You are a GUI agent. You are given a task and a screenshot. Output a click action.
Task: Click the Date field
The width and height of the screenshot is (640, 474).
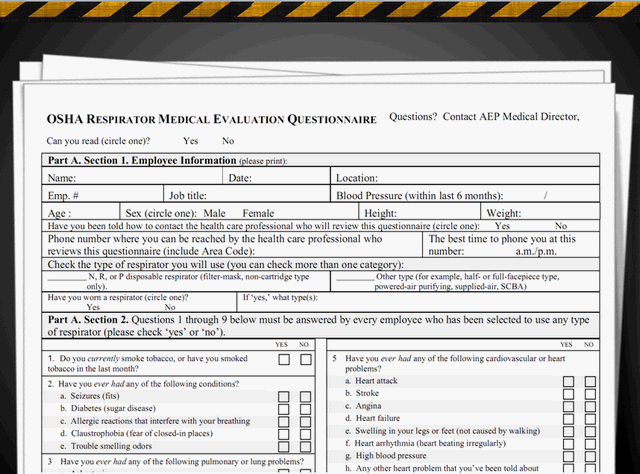point(290,178)
